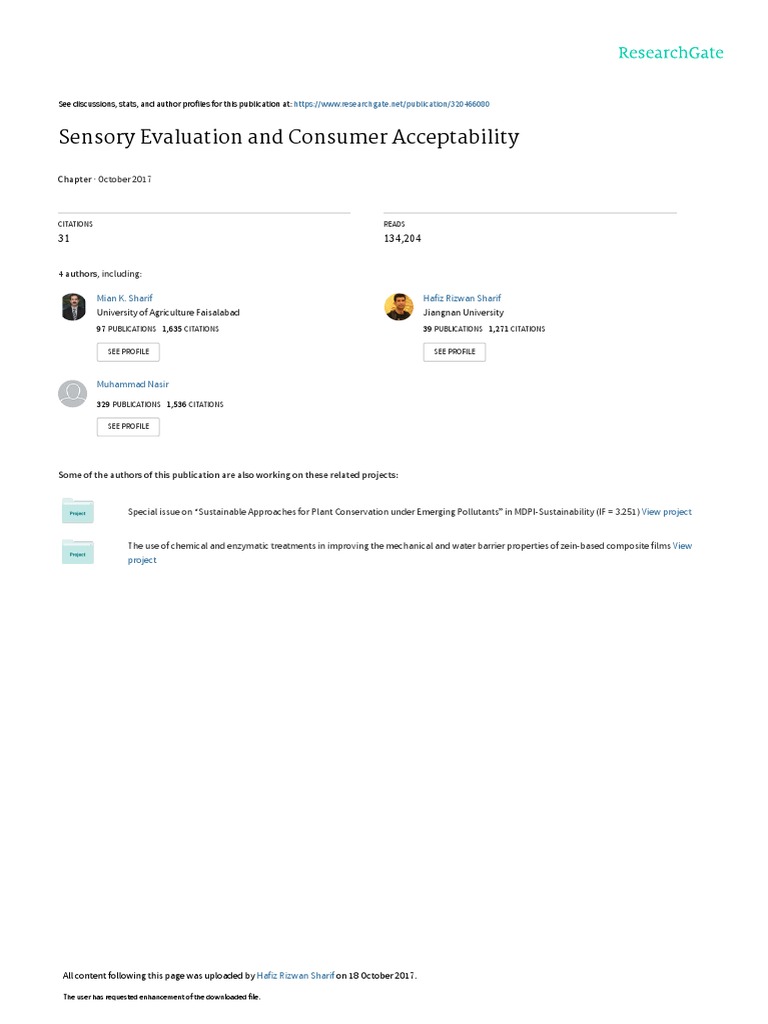Click the ResearchGate logo
768x1024 pixels.
670,53
